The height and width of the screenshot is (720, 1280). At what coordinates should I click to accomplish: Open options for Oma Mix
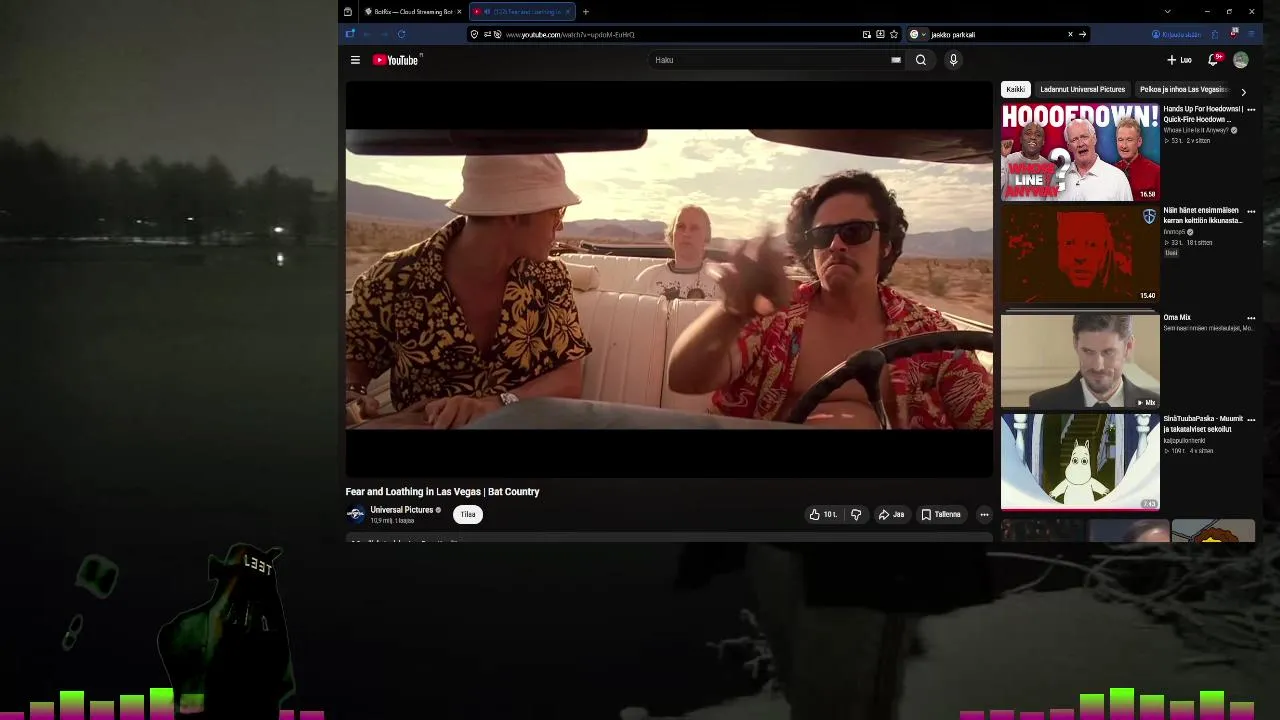pyautogui.click(x=1251, y=318)
